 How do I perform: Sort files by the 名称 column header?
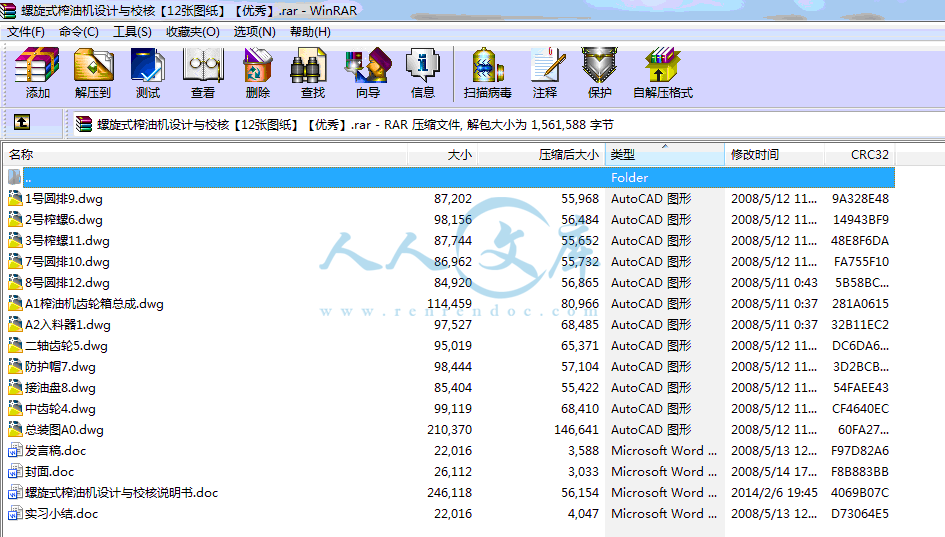pyautogui.click(x=206, y=155)
